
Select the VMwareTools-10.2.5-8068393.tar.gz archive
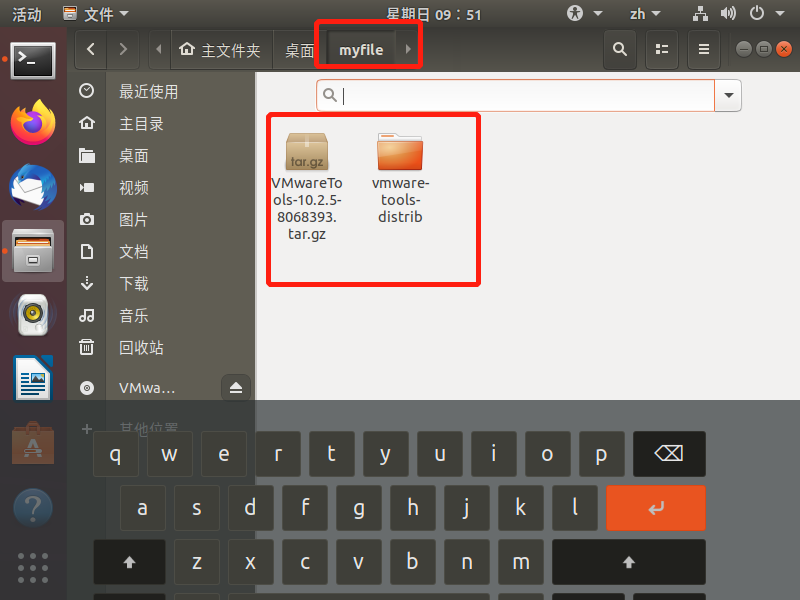(307, 186)
